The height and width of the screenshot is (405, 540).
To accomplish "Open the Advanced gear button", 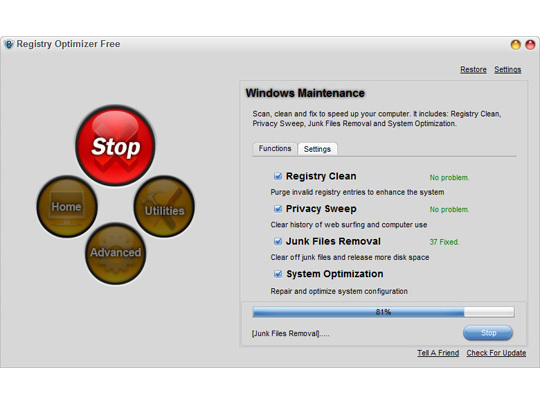I will [115, 254].
